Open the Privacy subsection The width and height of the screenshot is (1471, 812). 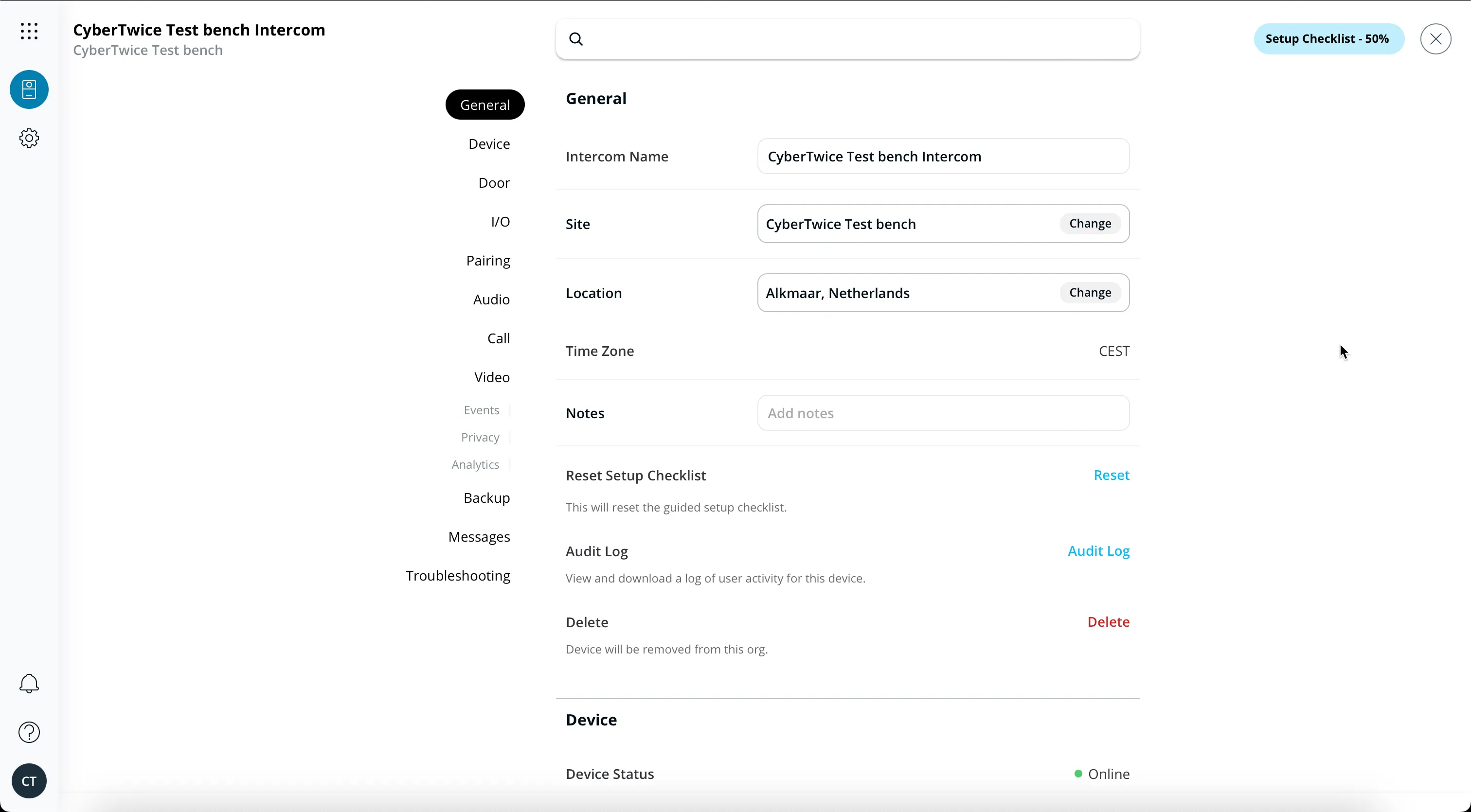(x=480, y=438)
